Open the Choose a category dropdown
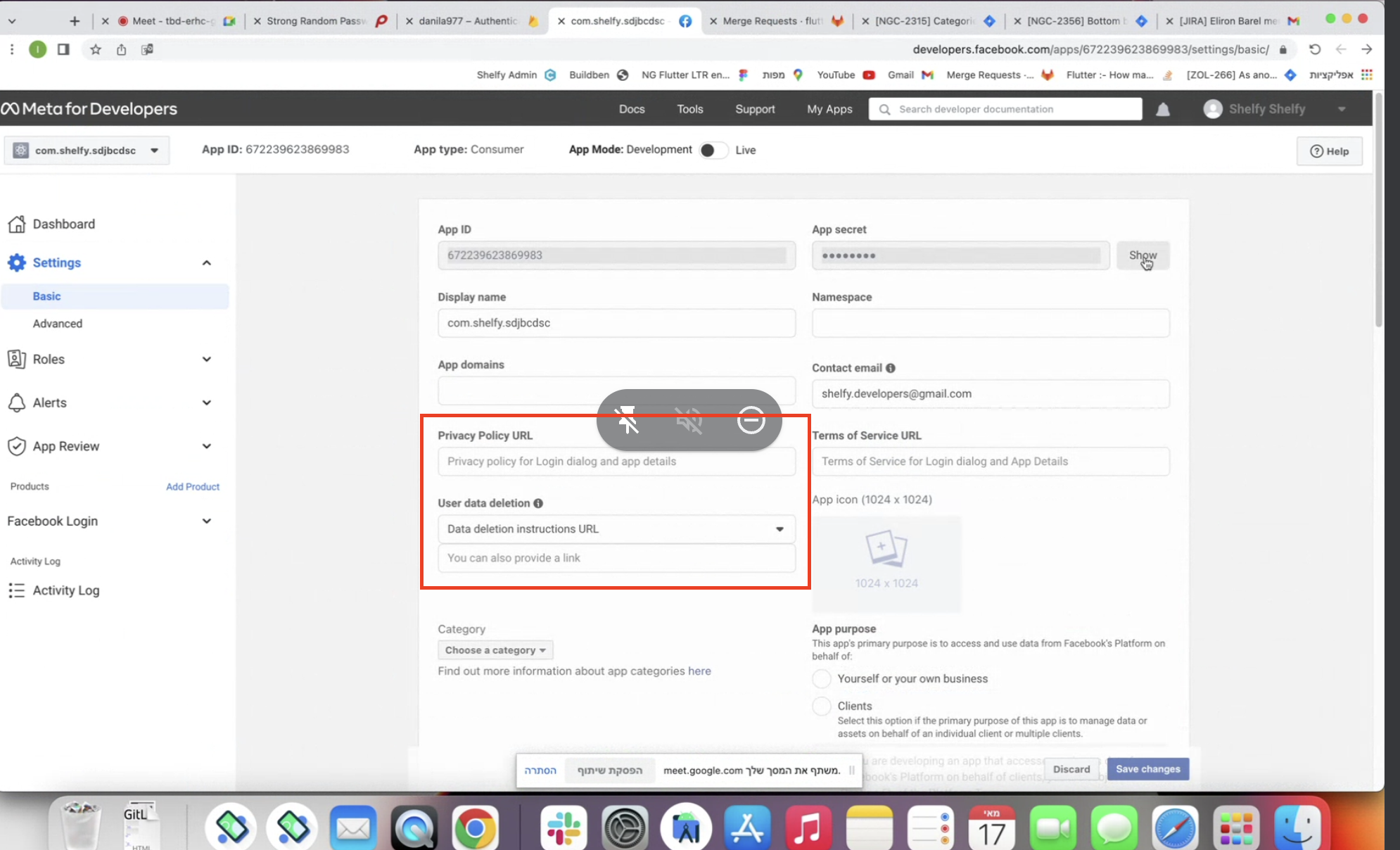This screenshot has height=850, width=1400. pyautogui.click(x=495, y=650)
